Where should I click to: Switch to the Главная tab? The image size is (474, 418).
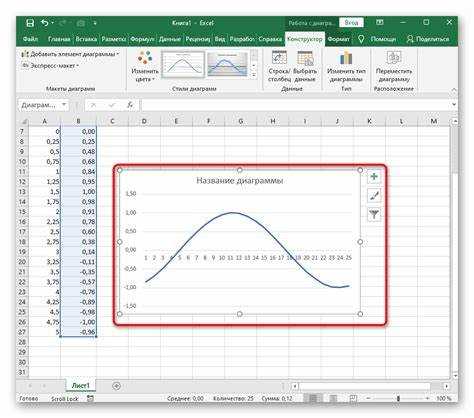point(59,39)
